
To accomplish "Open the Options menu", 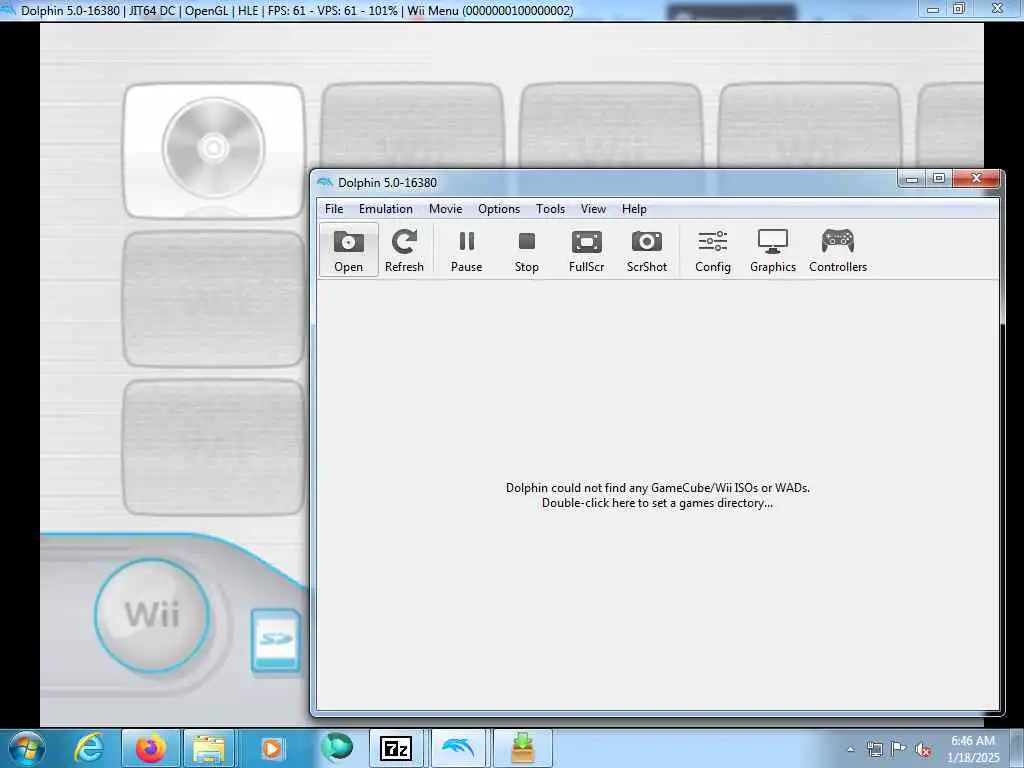I will coord(499,209).
